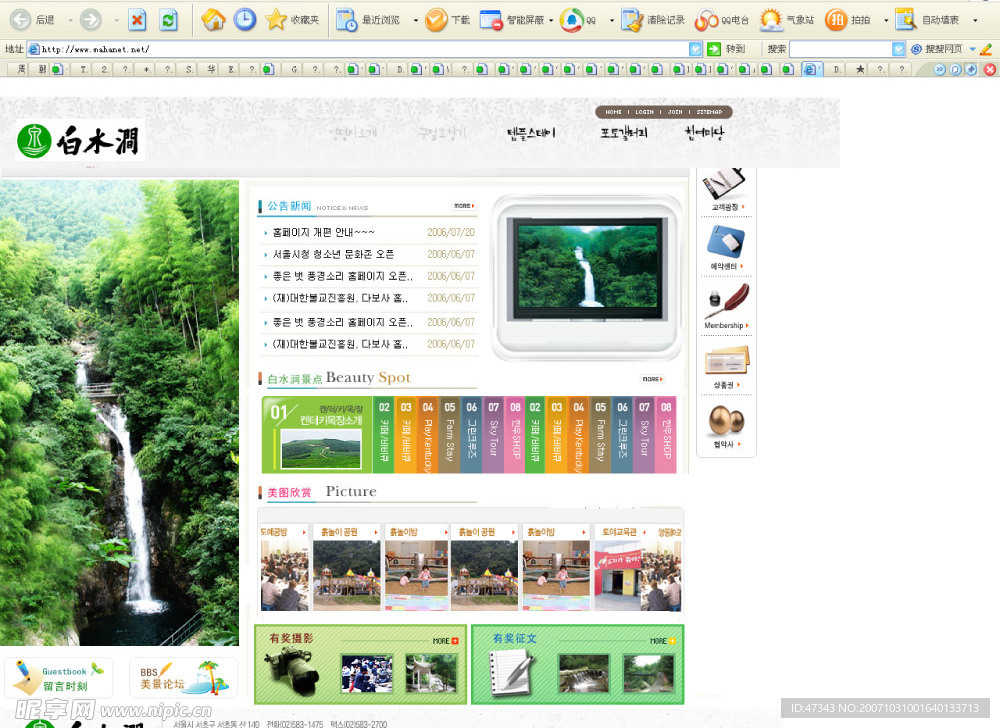This screenshot has height=728, width=1000.
Task: Expand the 拍拍 dropdown arrow
Action: [886, 20]
